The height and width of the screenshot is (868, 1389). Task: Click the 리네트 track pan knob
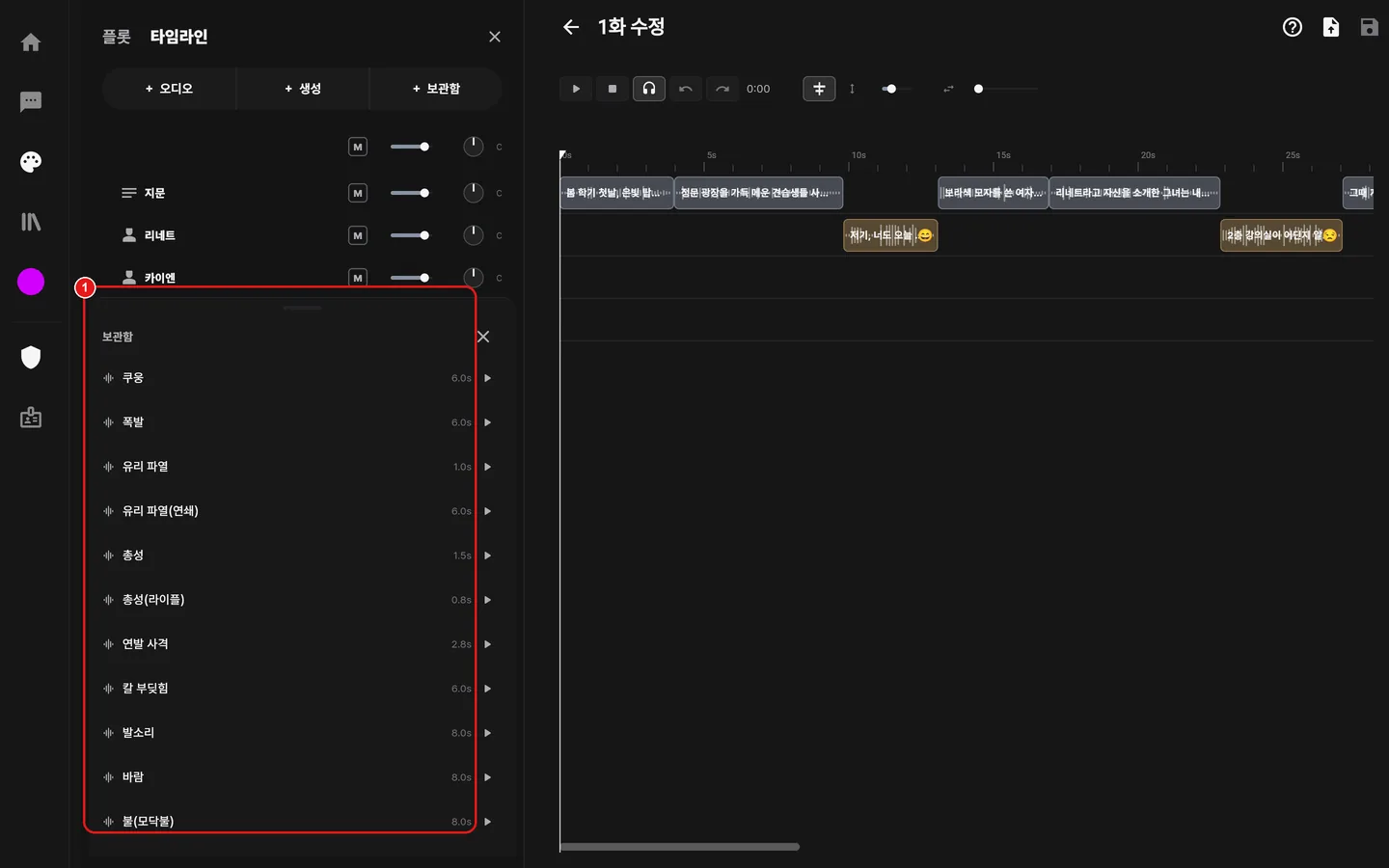(474, 235)
